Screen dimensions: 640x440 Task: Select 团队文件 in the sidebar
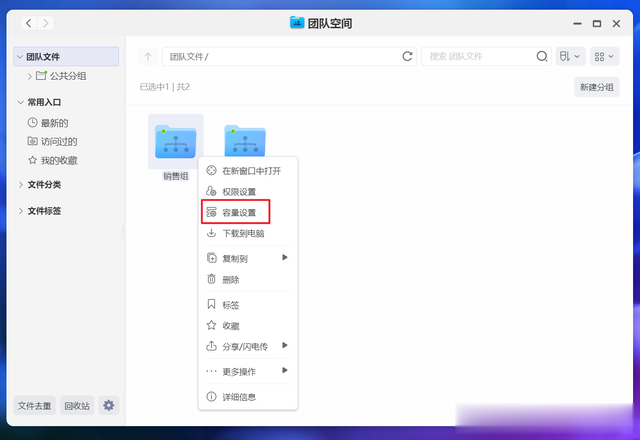(66, 57)
